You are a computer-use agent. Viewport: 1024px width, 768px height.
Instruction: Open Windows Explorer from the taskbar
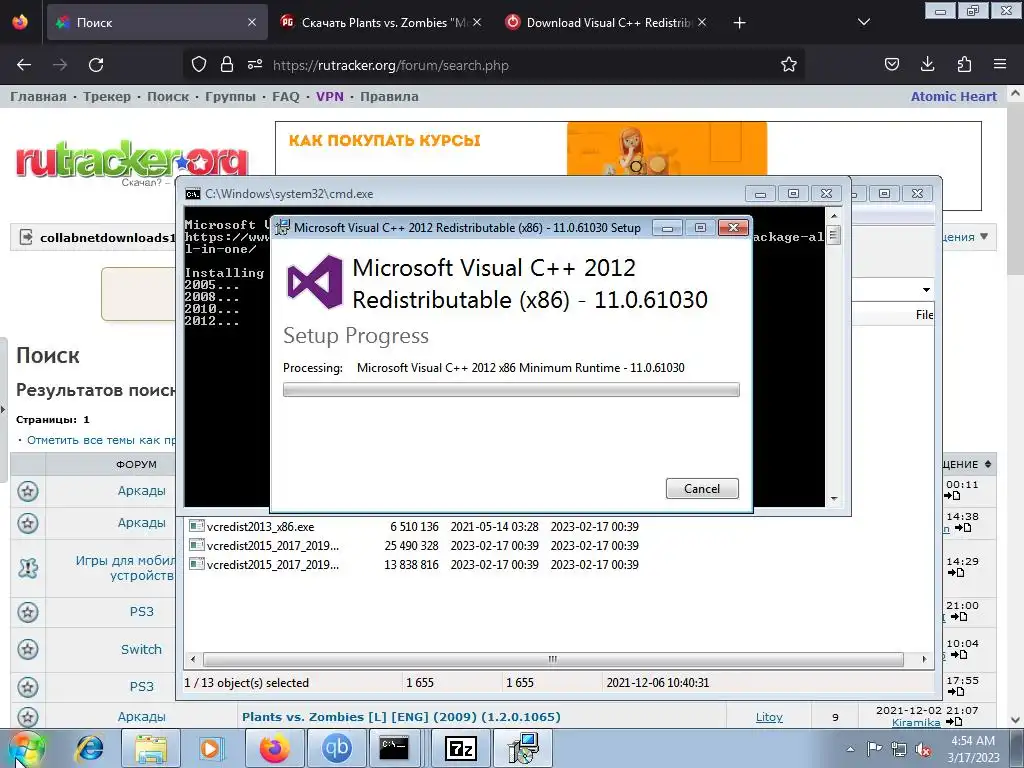[x=150, y=748]
